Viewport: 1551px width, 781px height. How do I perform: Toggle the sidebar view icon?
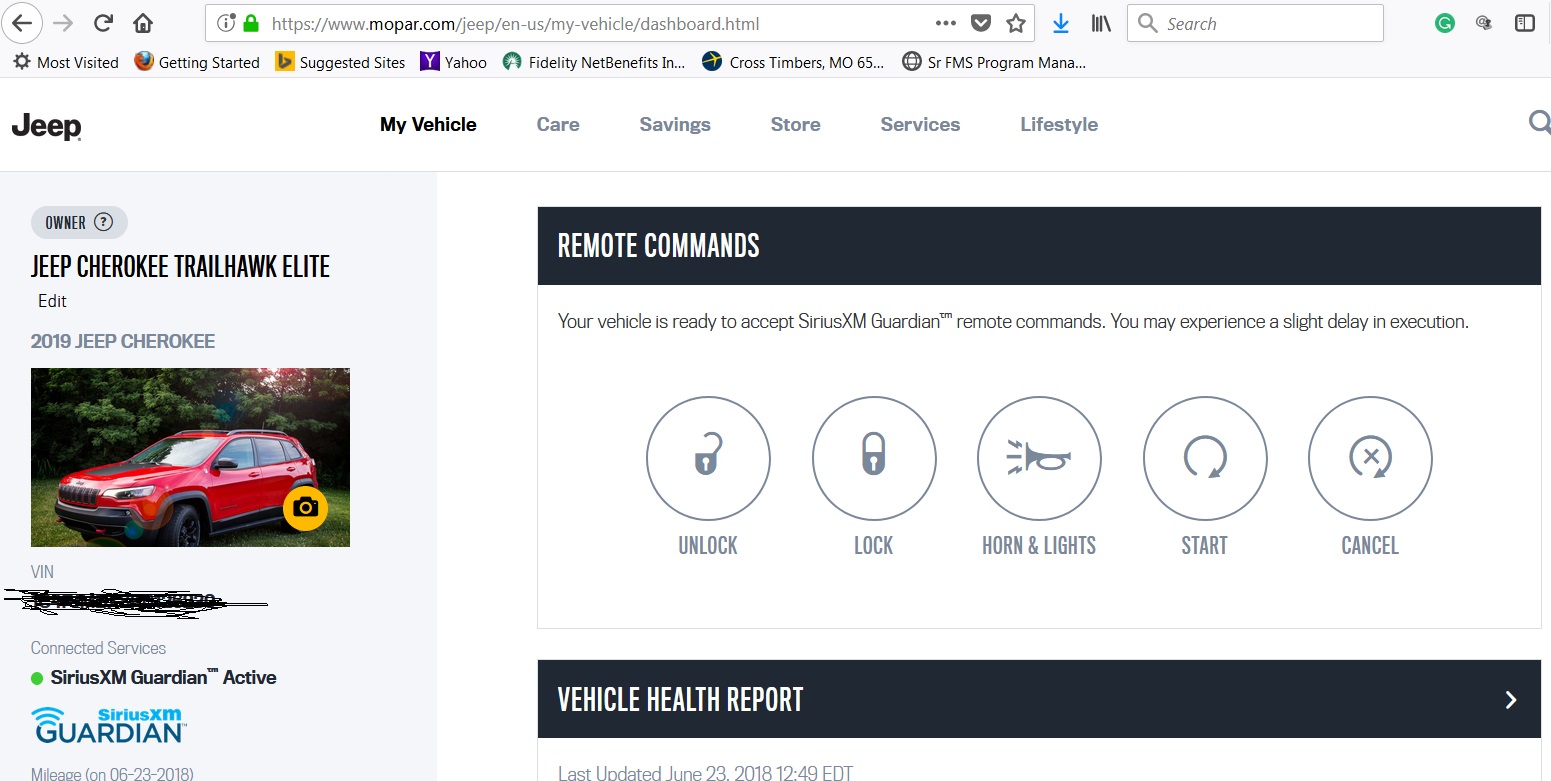(1524, 23)
